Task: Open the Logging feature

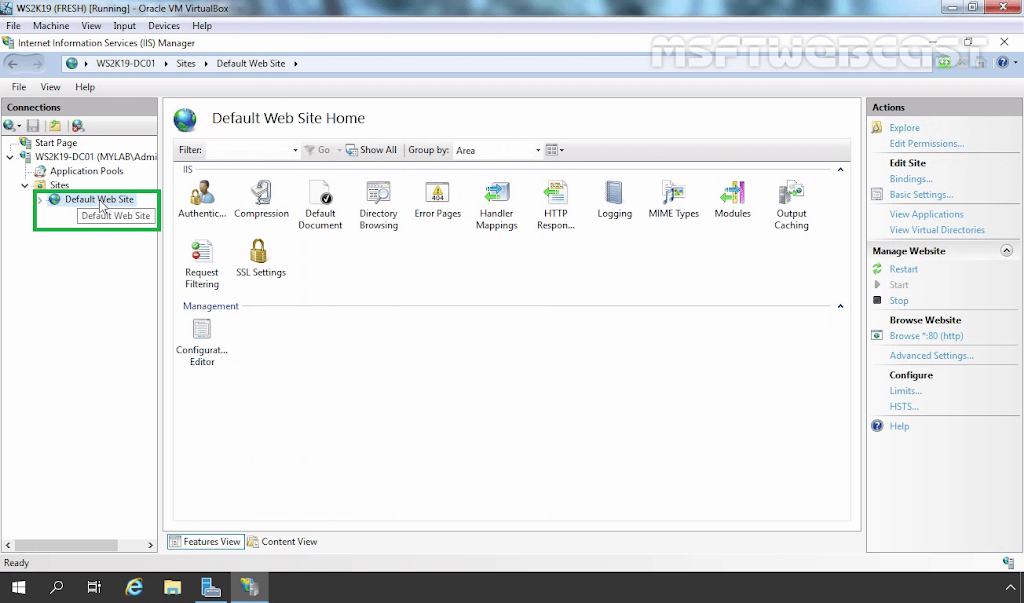Action: 615,199
